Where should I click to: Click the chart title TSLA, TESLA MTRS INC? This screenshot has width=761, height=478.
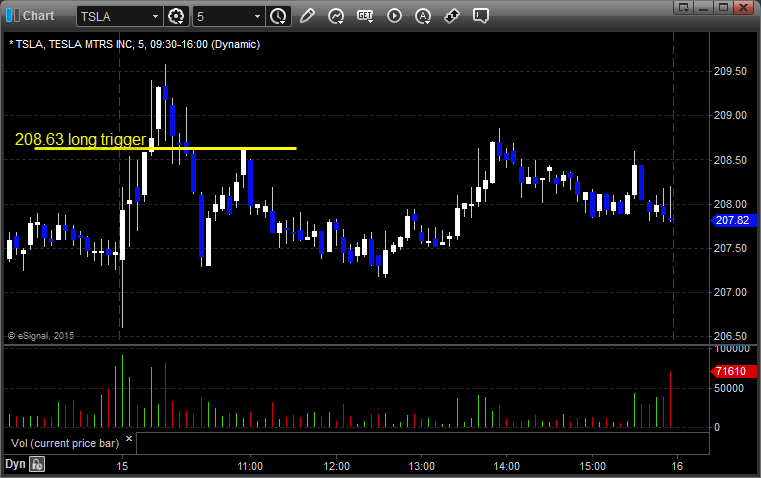134,45
